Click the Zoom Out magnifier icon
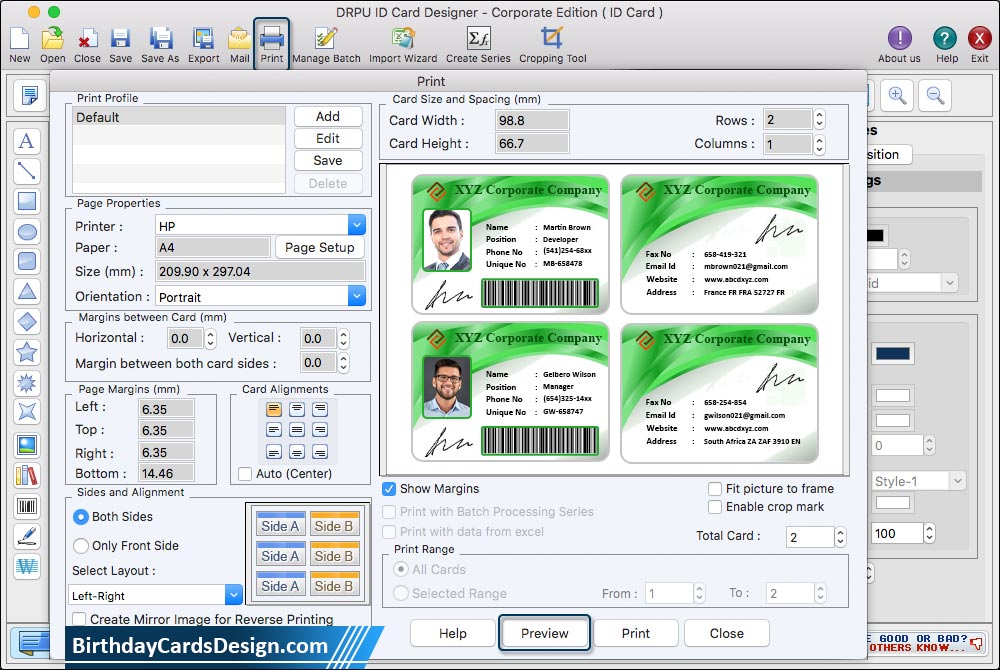 coord(936,96)
